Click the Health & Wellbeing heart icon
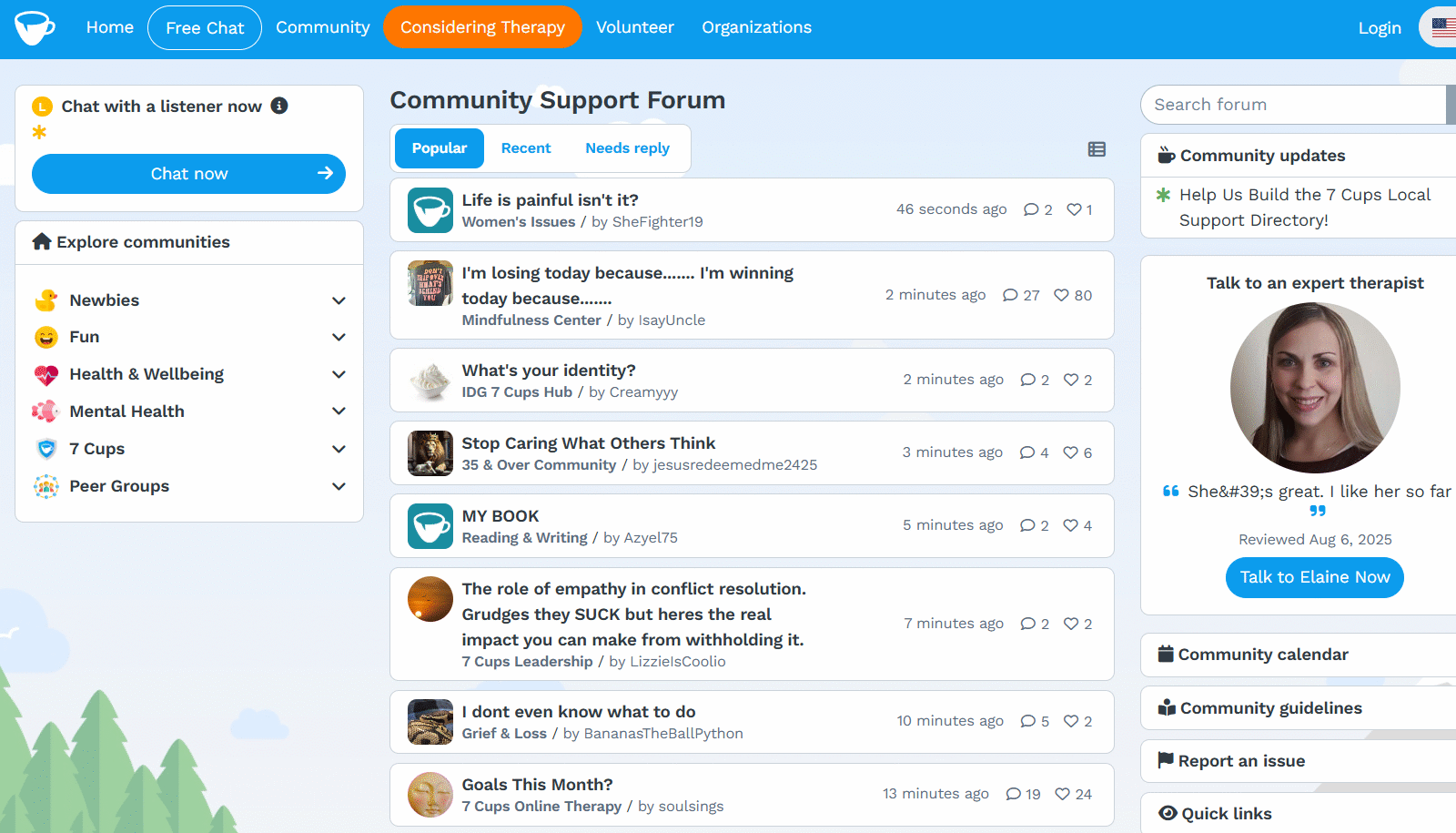This screenshot has width=1456, height=833. point(46,375)
